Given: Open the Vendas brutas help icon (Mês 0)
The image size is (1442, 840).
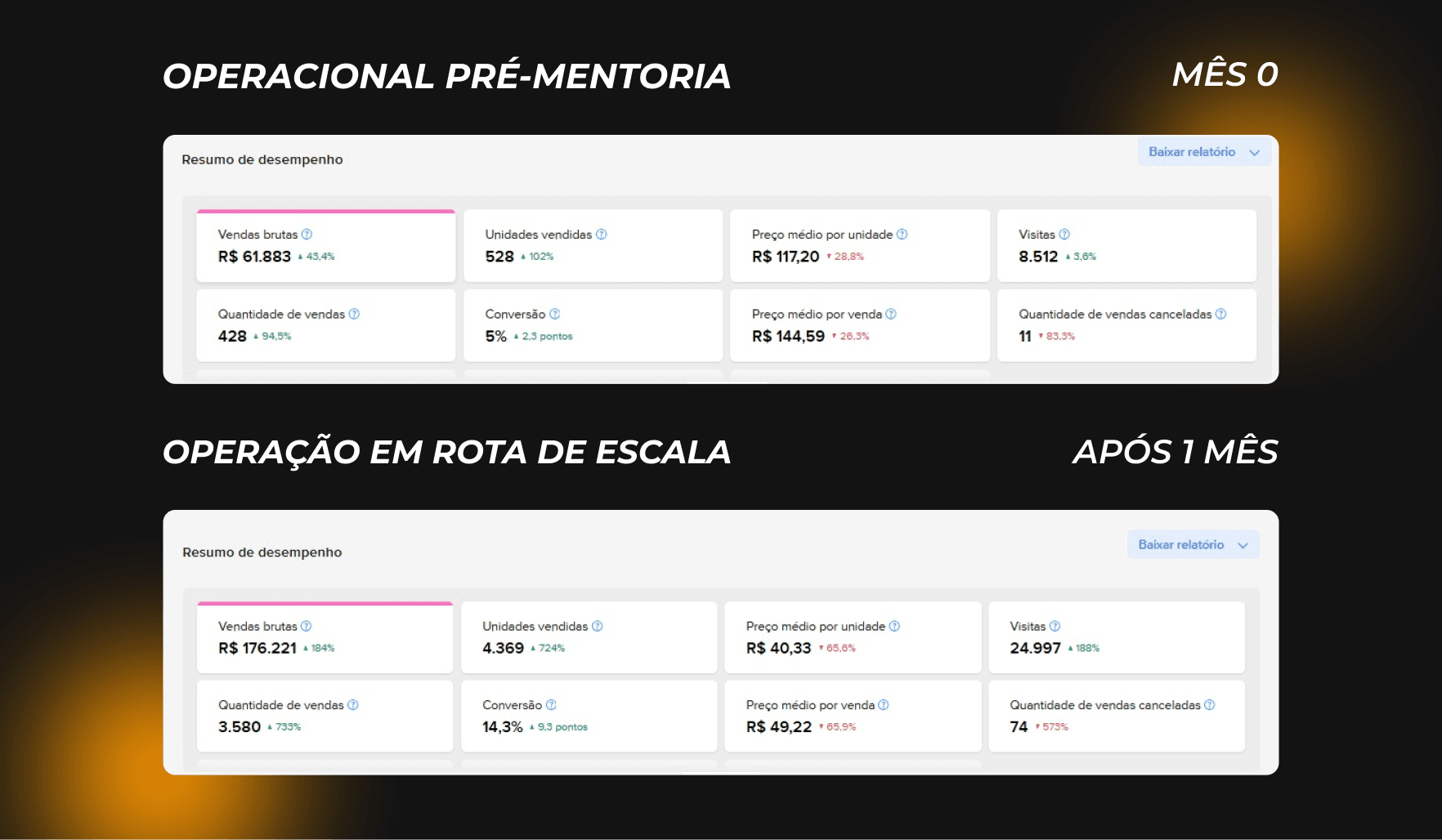Looking at the screenshot, I should coord(307,235).
